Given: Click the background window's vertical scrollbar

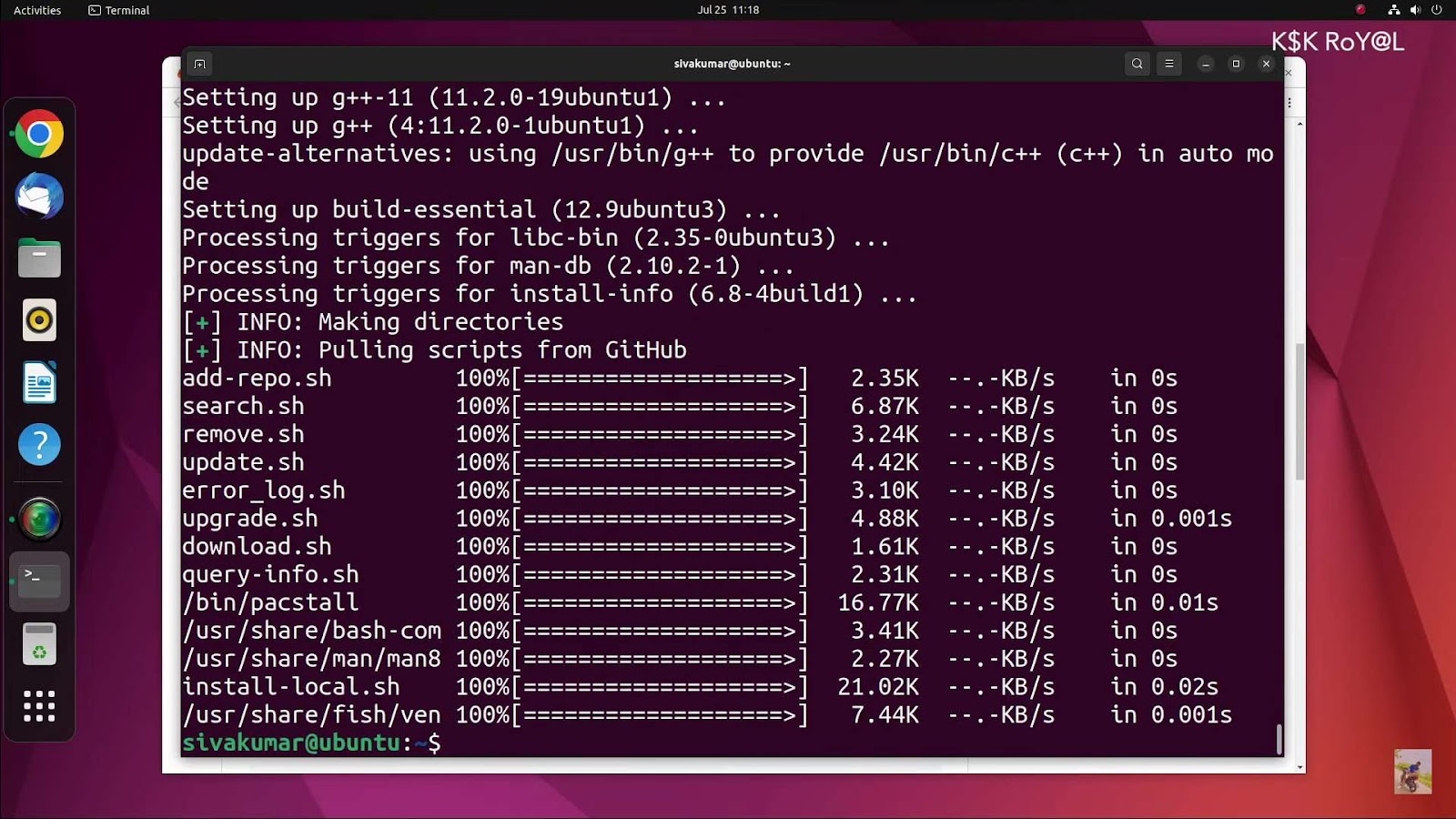Looking at the screenshot, I should pos(1300,411).
